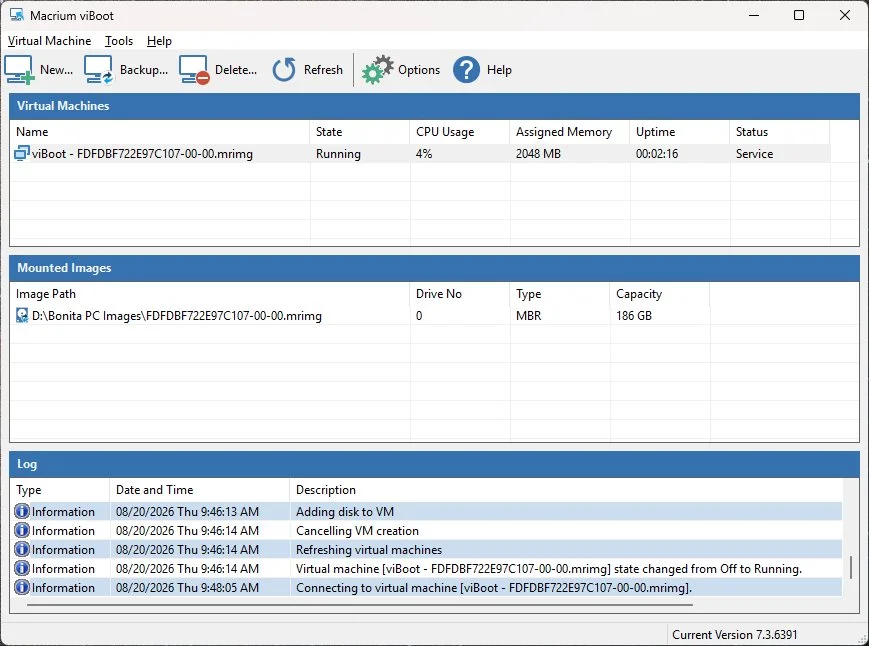This screenshot has height=646, width=869.
Task: Select the state changed from Off to Running description
Action: [x=549, y=568]
